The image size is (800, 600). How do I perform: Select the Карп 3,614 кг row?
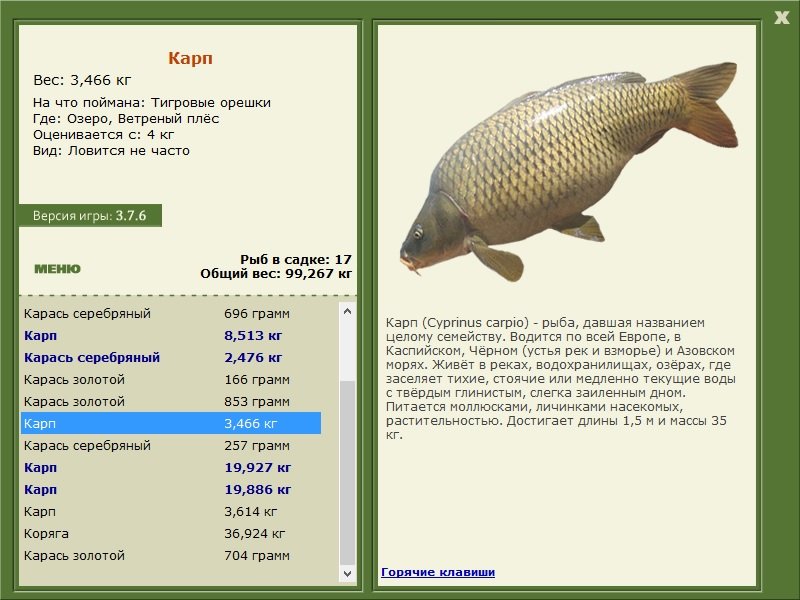170,512
